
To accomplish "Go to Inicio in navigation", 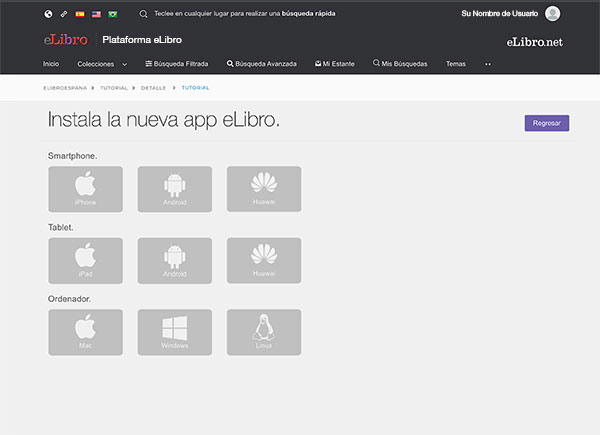I will pyautogui.click(x=51, y=64).
